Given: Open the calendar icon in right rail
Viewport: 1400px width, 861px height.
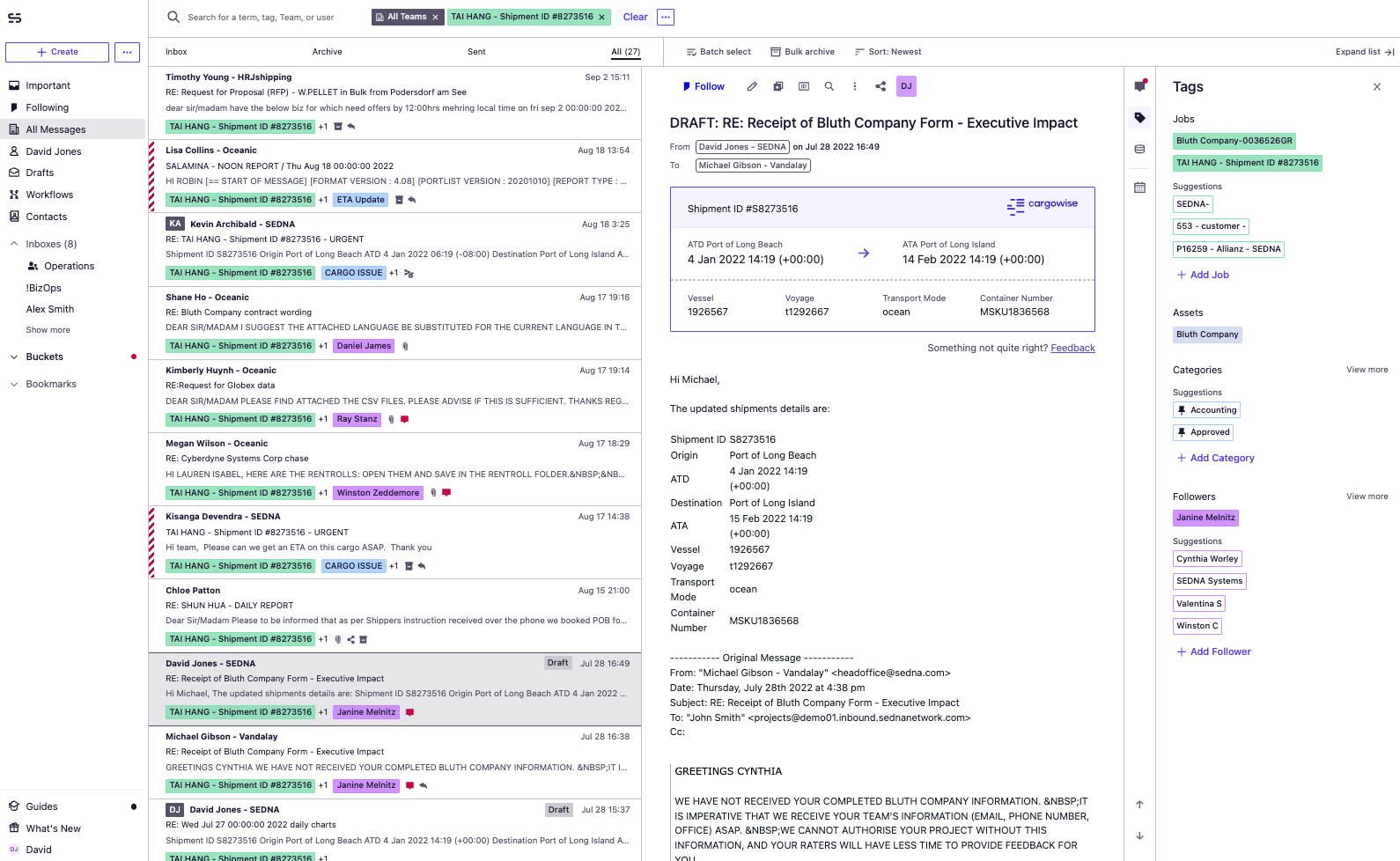Looking at the screenshot, I should (1140, 188).
